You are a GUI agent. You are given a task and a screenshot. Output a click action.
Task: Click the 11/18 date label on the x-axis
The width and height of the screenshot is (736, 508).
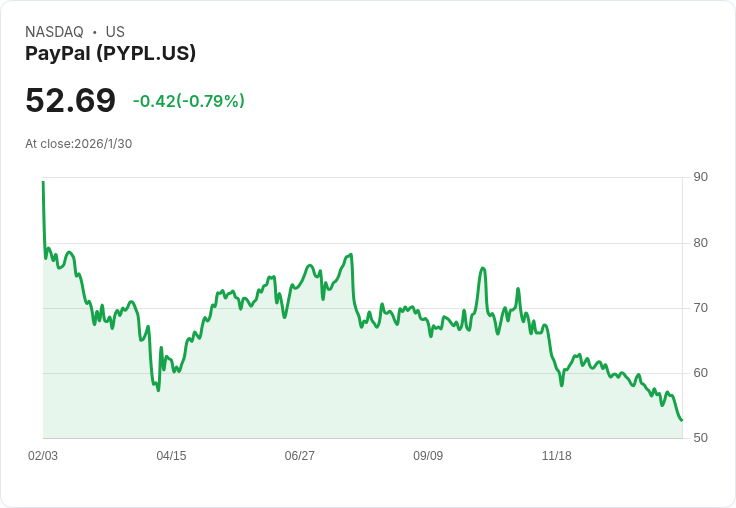click(557, 455)
